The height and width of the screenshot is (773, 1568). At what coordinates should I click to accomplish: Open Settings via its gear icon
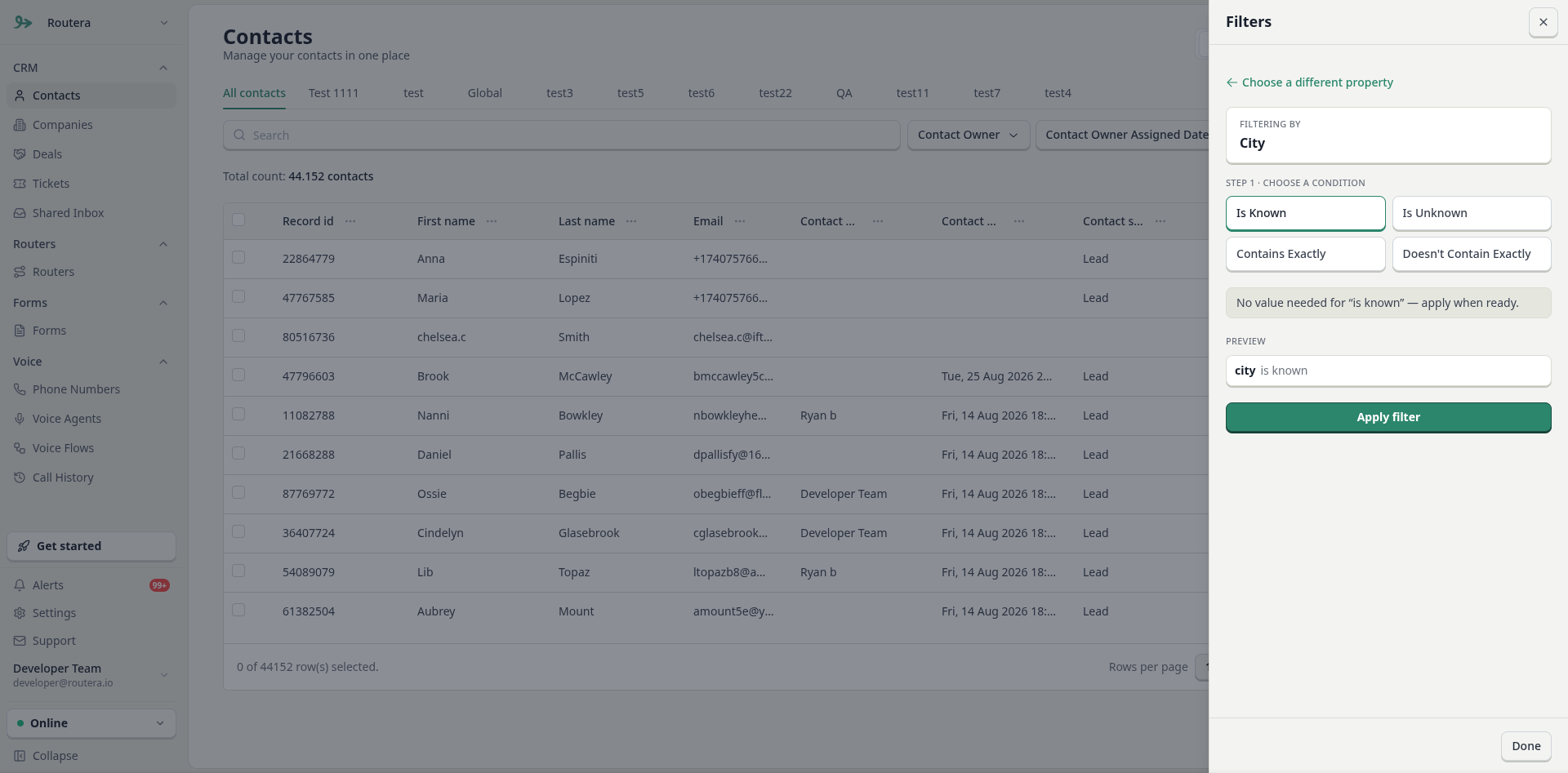pyautogui.click(x=20, y=613)
